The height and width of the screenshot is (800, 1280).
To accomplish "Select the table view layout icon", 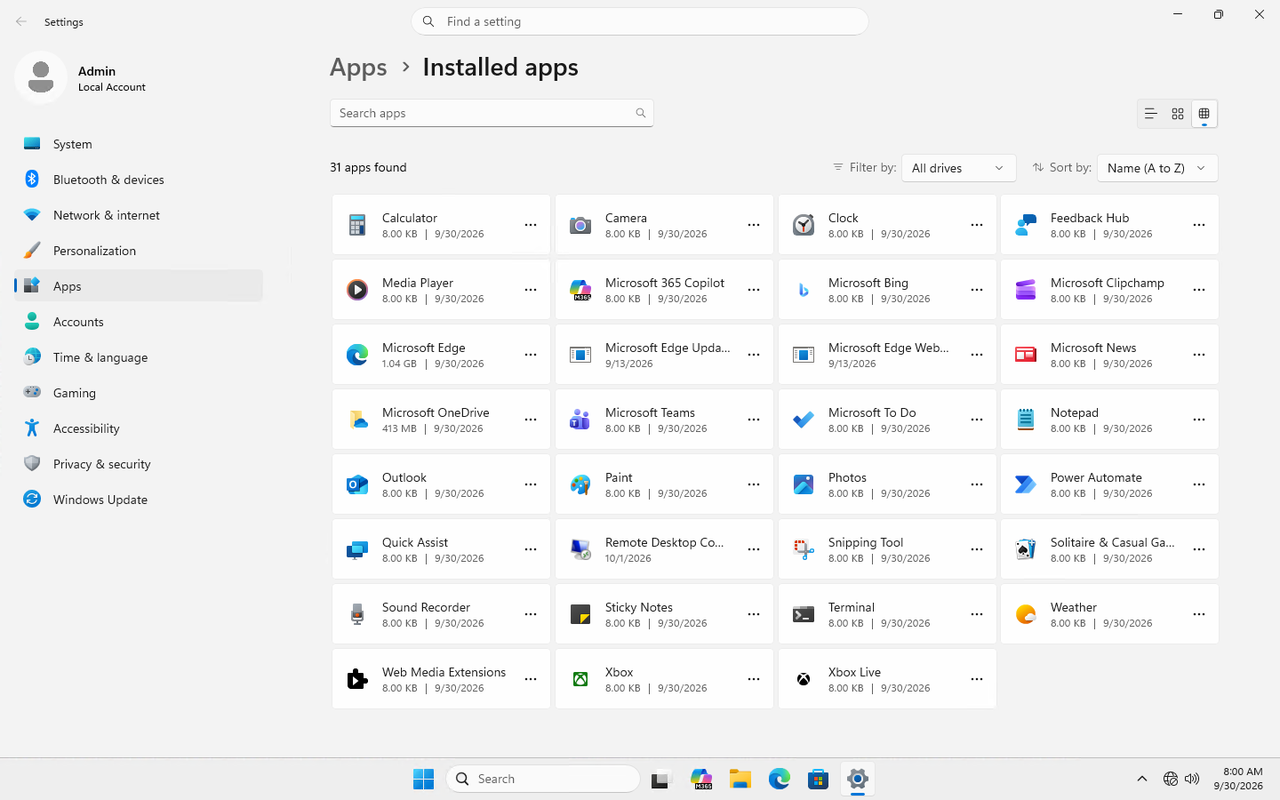I will pos(1204,114).
